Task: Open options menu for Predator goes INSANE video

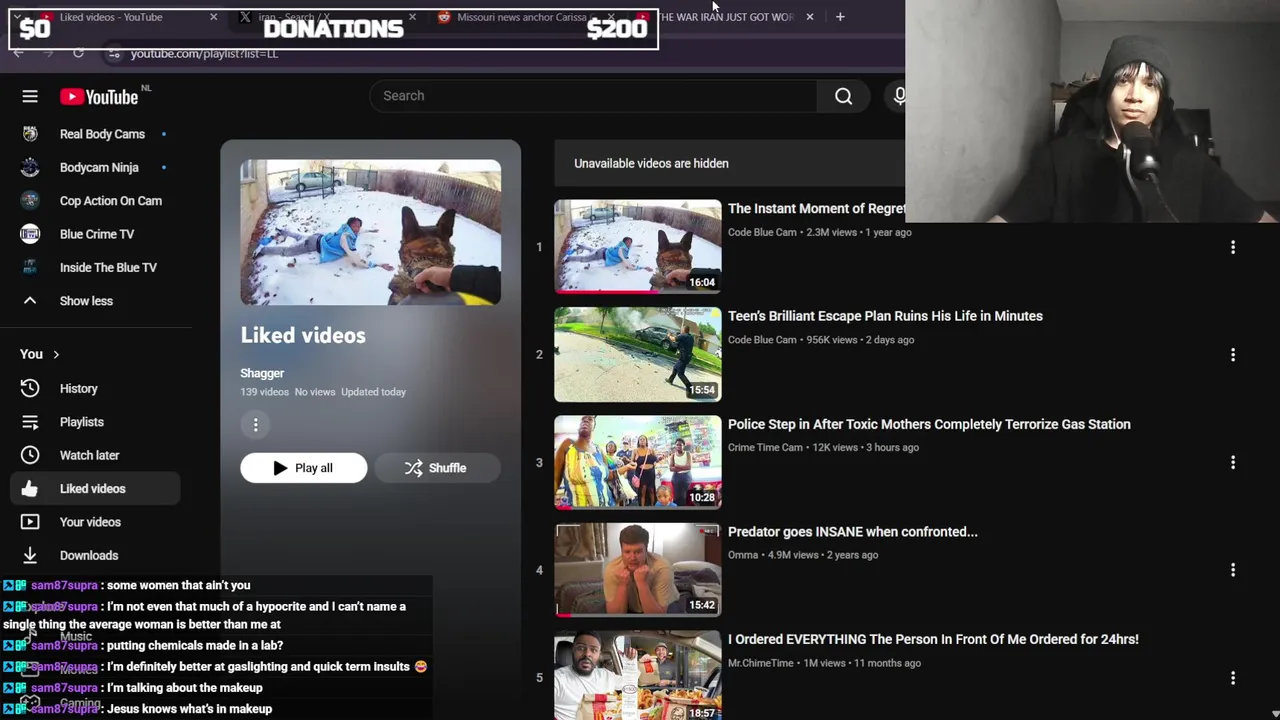Action: 1233,570
